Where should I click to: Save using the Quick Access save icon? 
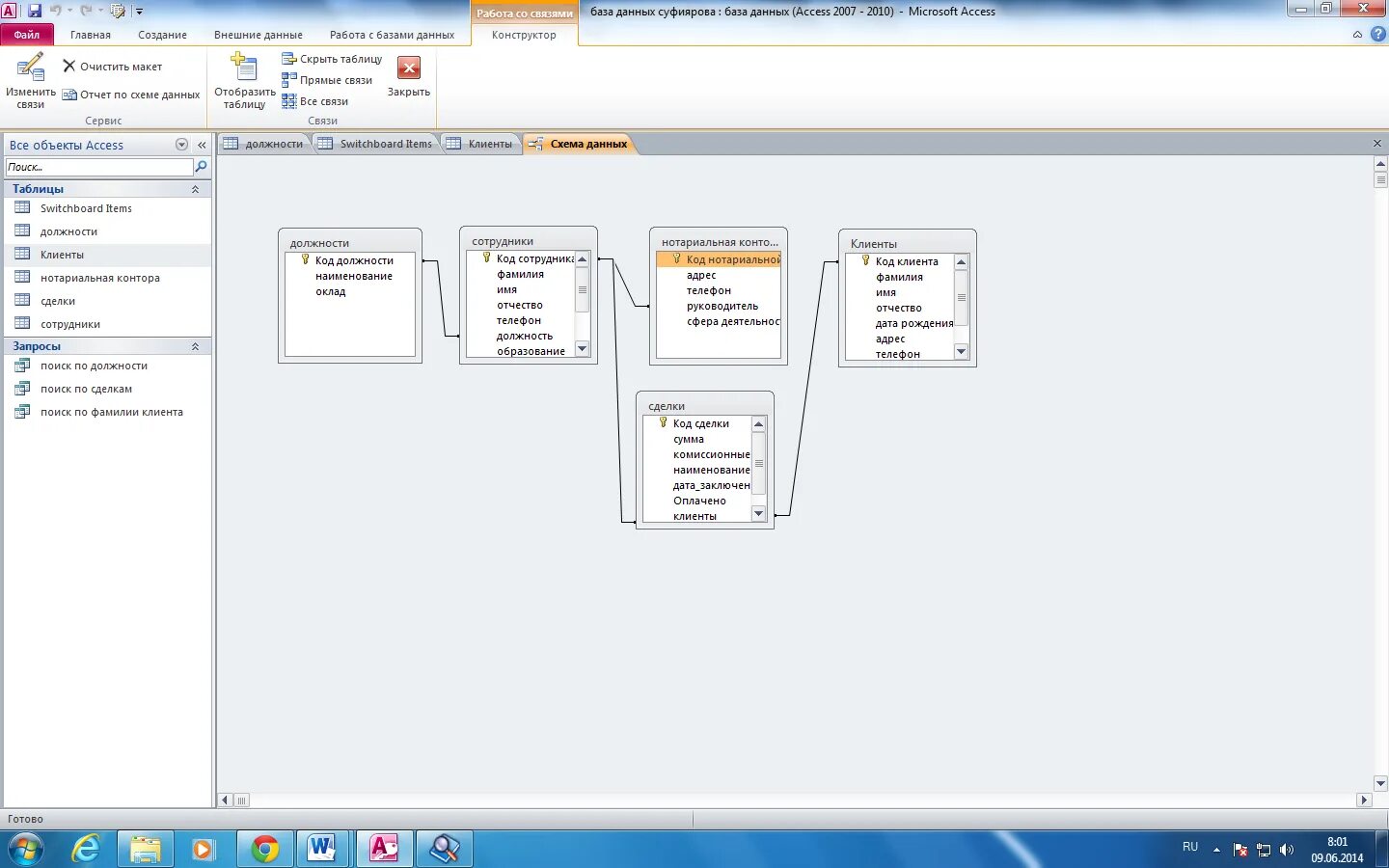[x=35, y=11]
